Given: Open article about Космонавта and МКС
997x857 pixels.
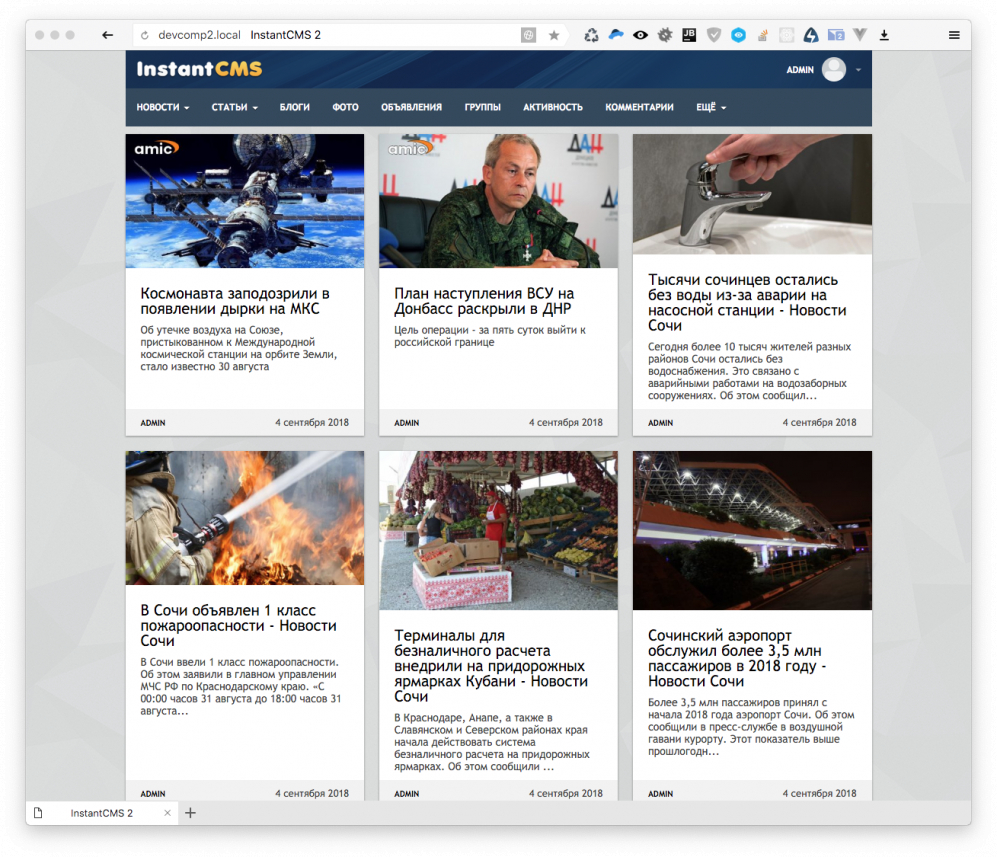Looking at the screenshot, I should point(235,301).
